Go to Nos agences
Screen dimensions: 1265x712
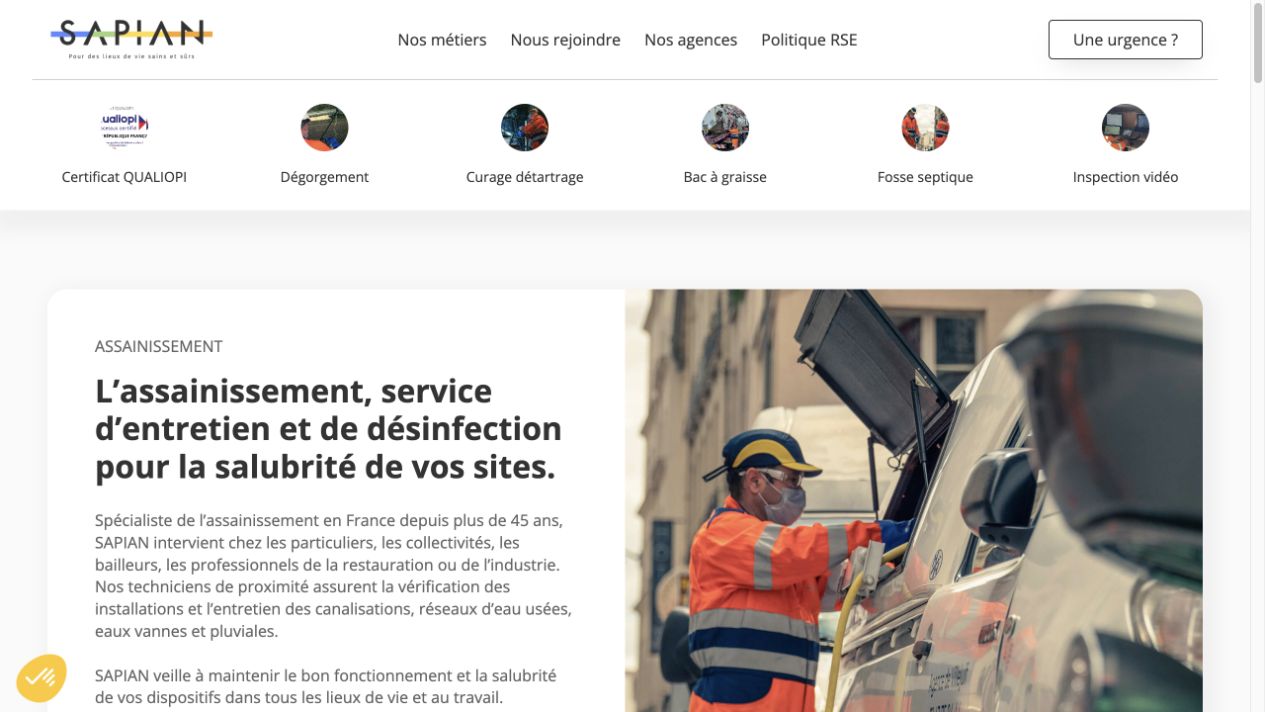[x=691, y=40]
